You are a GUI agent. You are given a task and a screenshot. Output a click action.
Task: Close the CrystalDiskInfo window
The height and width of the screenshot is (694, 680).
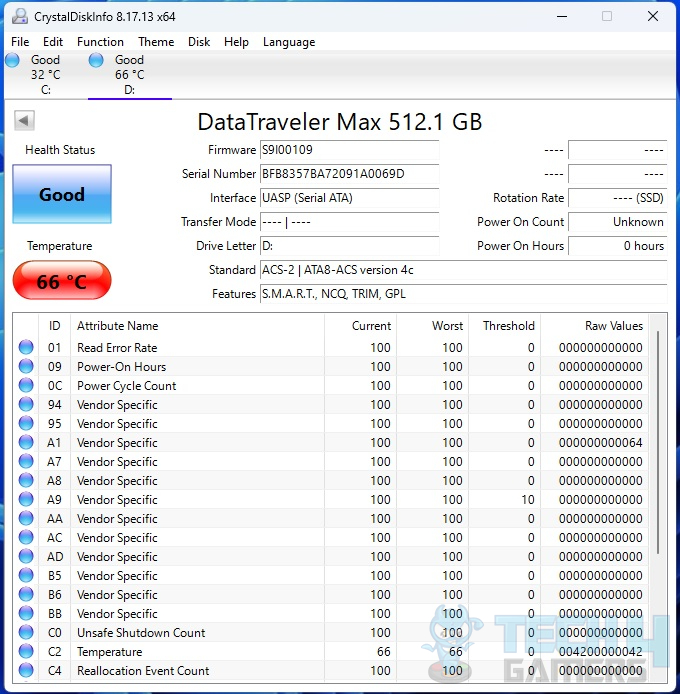[653, 16]
